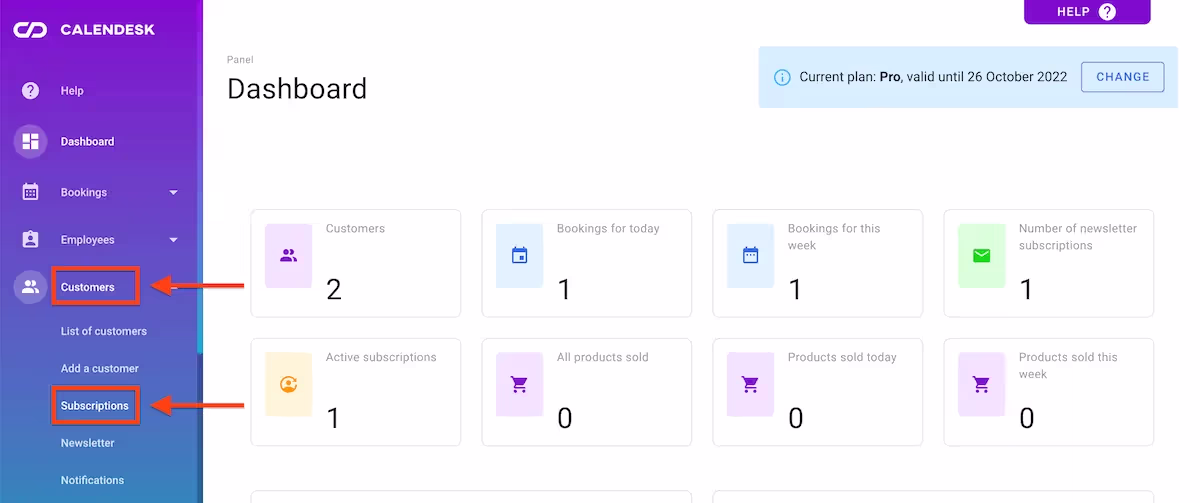This screenshot has width=1200, height=503.
Task: Open Help via sidebar question mark icon
Action: [x=30, y=91]
